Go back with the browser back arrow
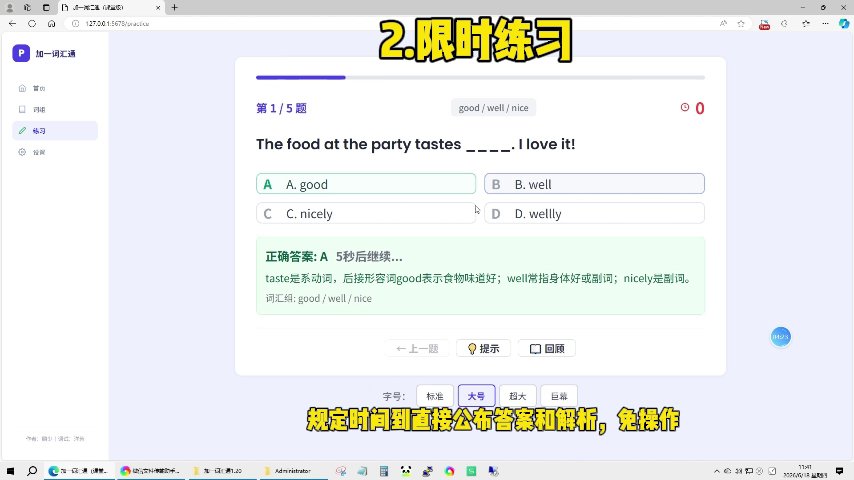 [13, 23]
